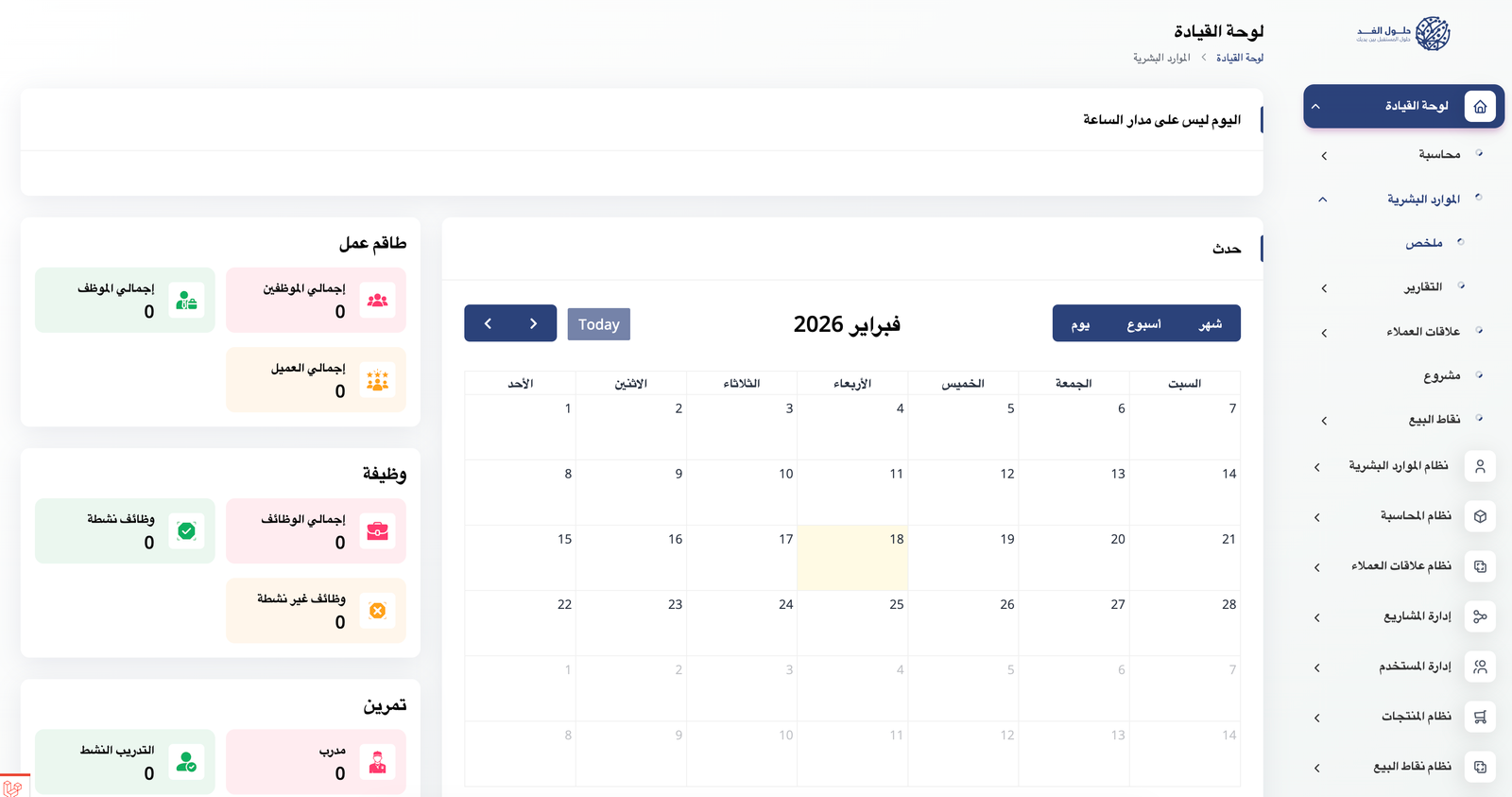
Task: Switch calendar to اسبوع view
Action: tap(1143, 324)
